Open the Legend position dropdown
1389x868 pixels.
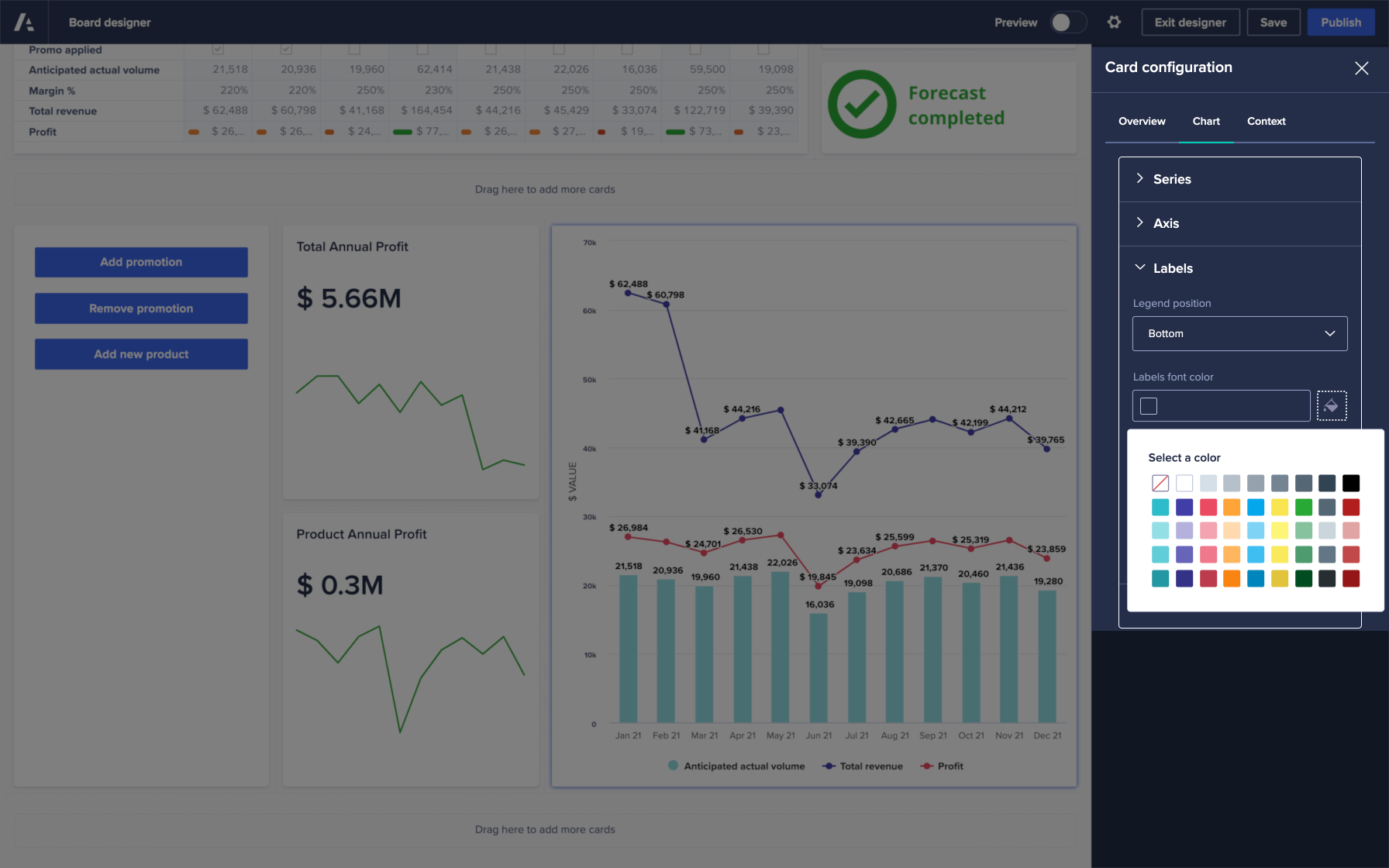point(1239,333)
